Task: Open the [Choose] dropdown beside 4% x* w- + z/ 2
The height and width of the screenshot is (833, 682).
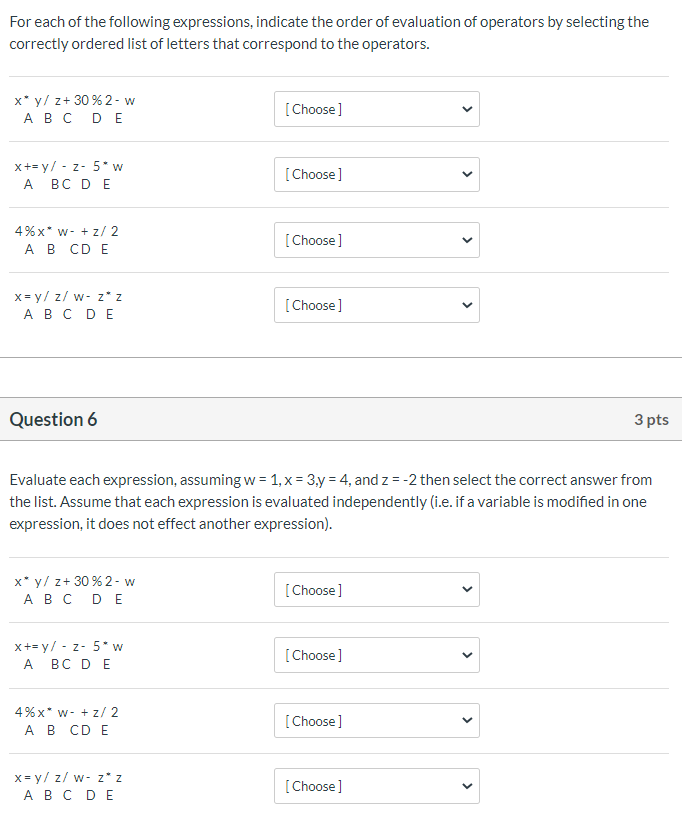Action: (376, 240)
